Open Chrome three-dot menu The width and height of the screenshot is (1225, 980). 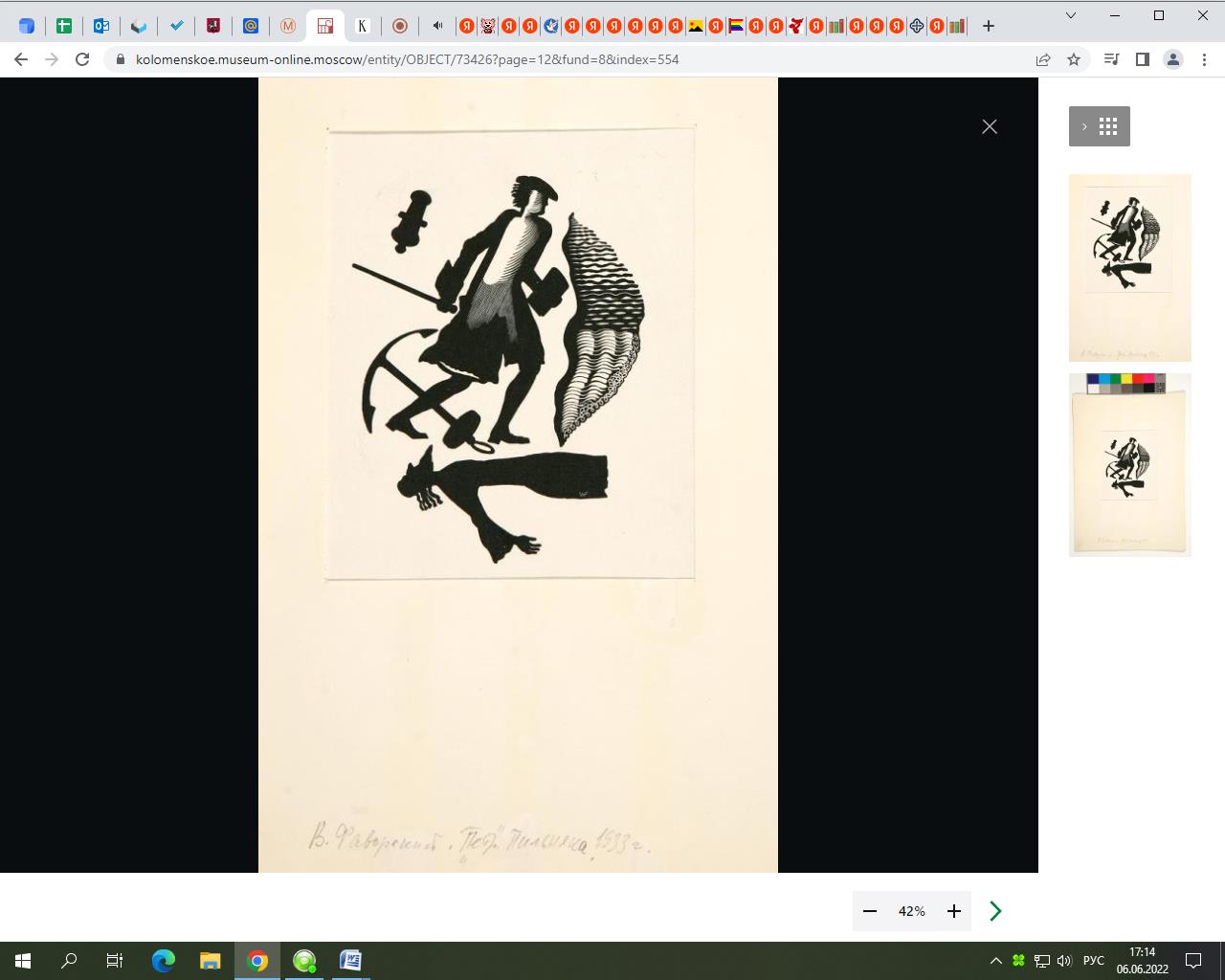click(1203, 59)
